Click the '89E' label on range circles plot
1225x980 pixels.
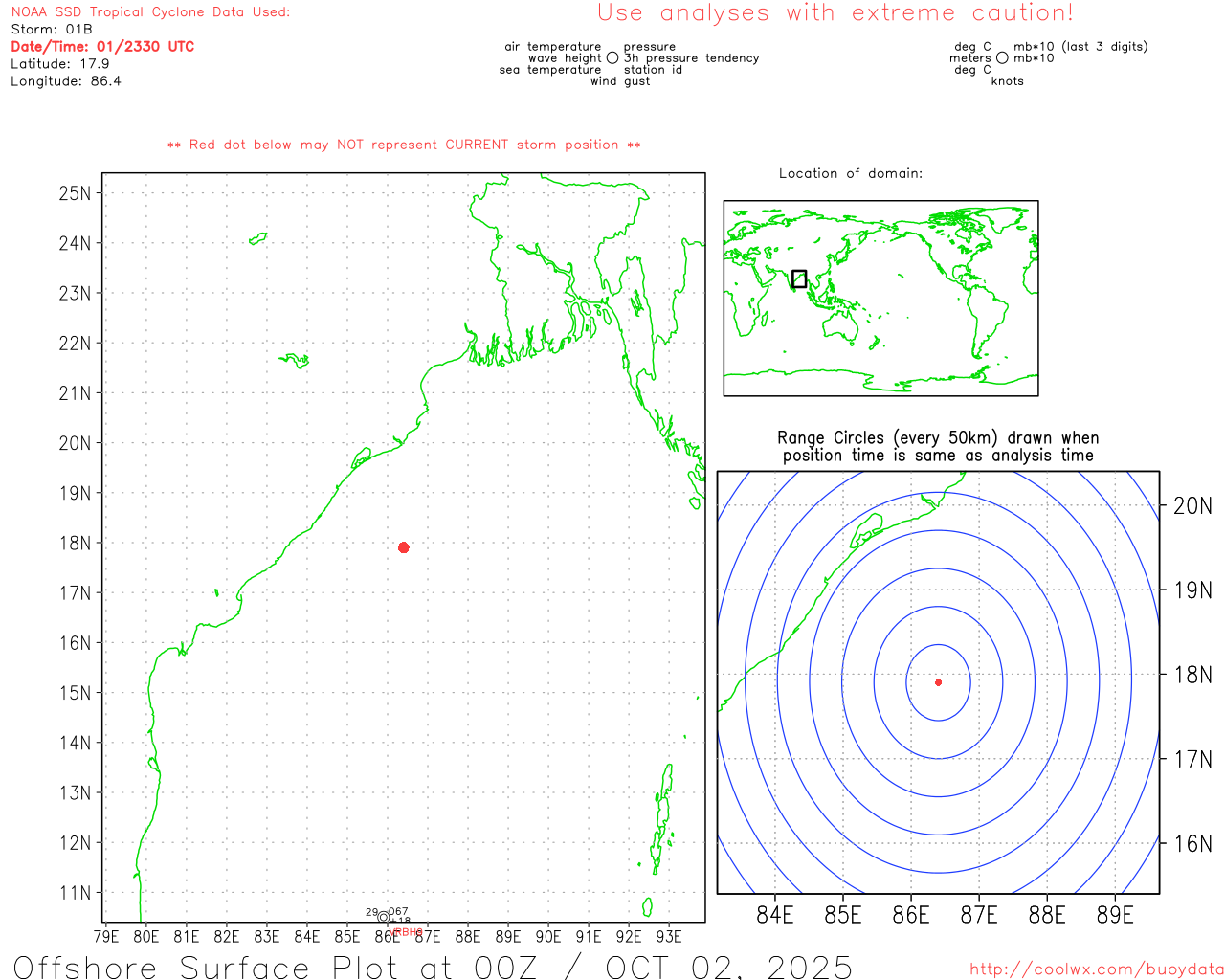(x=1115, y=915)
